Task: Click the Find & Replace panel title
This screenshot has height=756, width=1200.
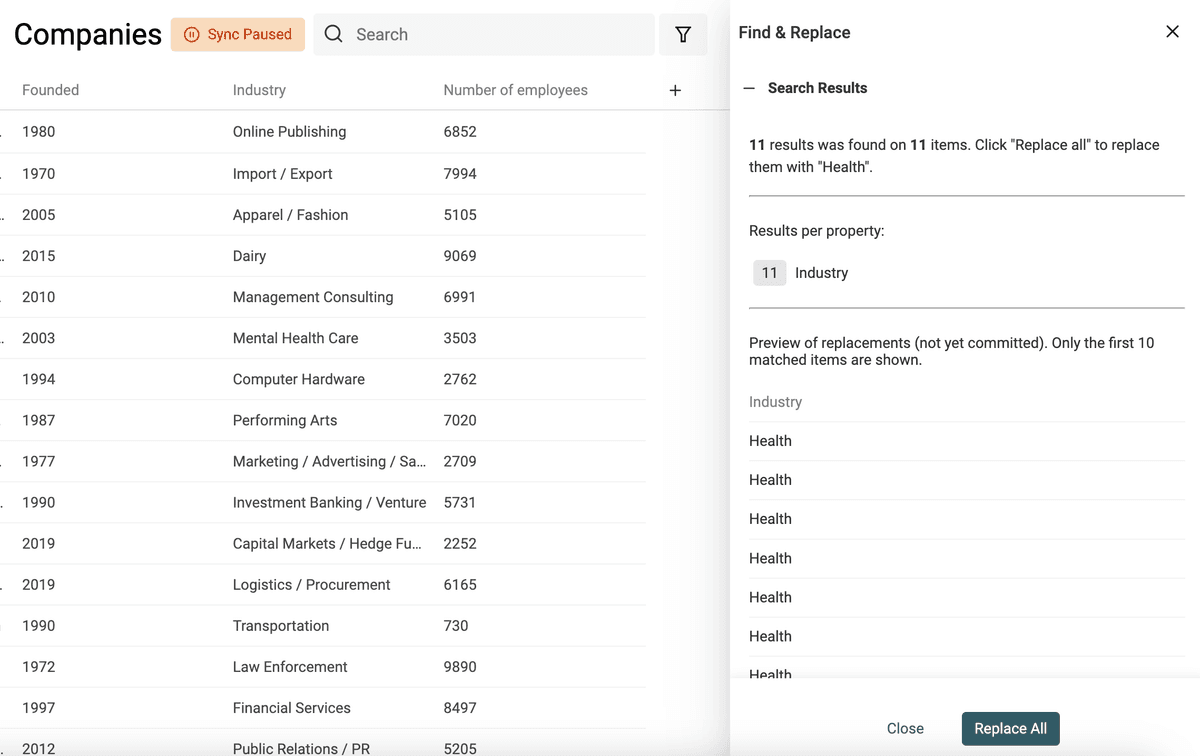Action: [794, 32]
